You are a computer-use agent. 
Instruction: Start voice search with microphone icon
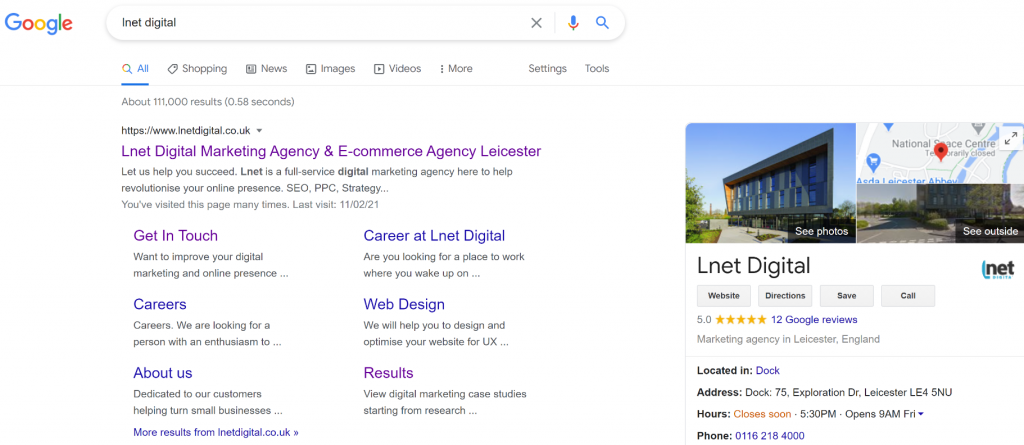click(573, 23)
